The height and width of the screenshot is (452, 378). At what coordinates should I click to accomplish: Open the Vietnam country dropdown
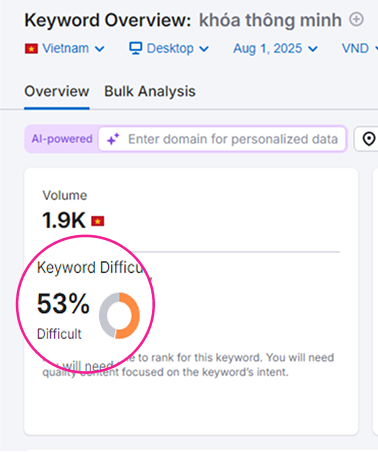65,49
